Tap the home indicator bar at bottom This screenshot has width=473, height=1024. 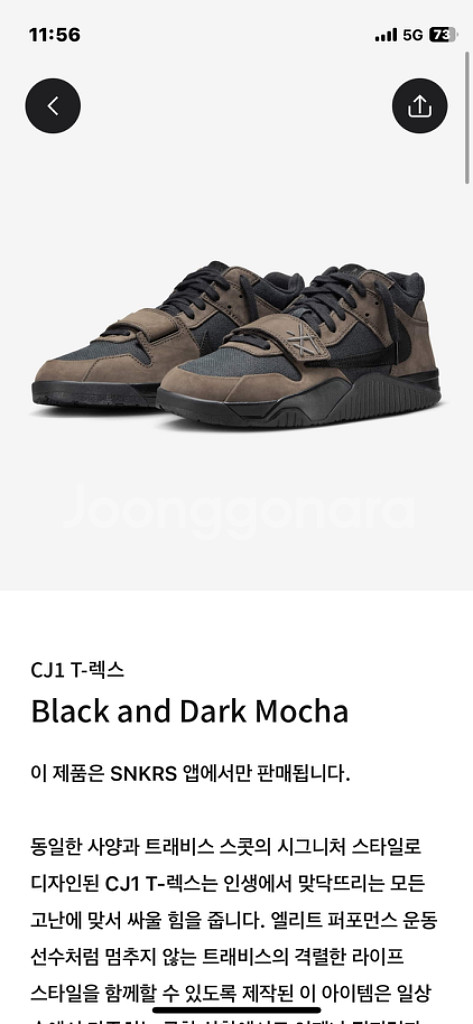tap(236, 1010)
